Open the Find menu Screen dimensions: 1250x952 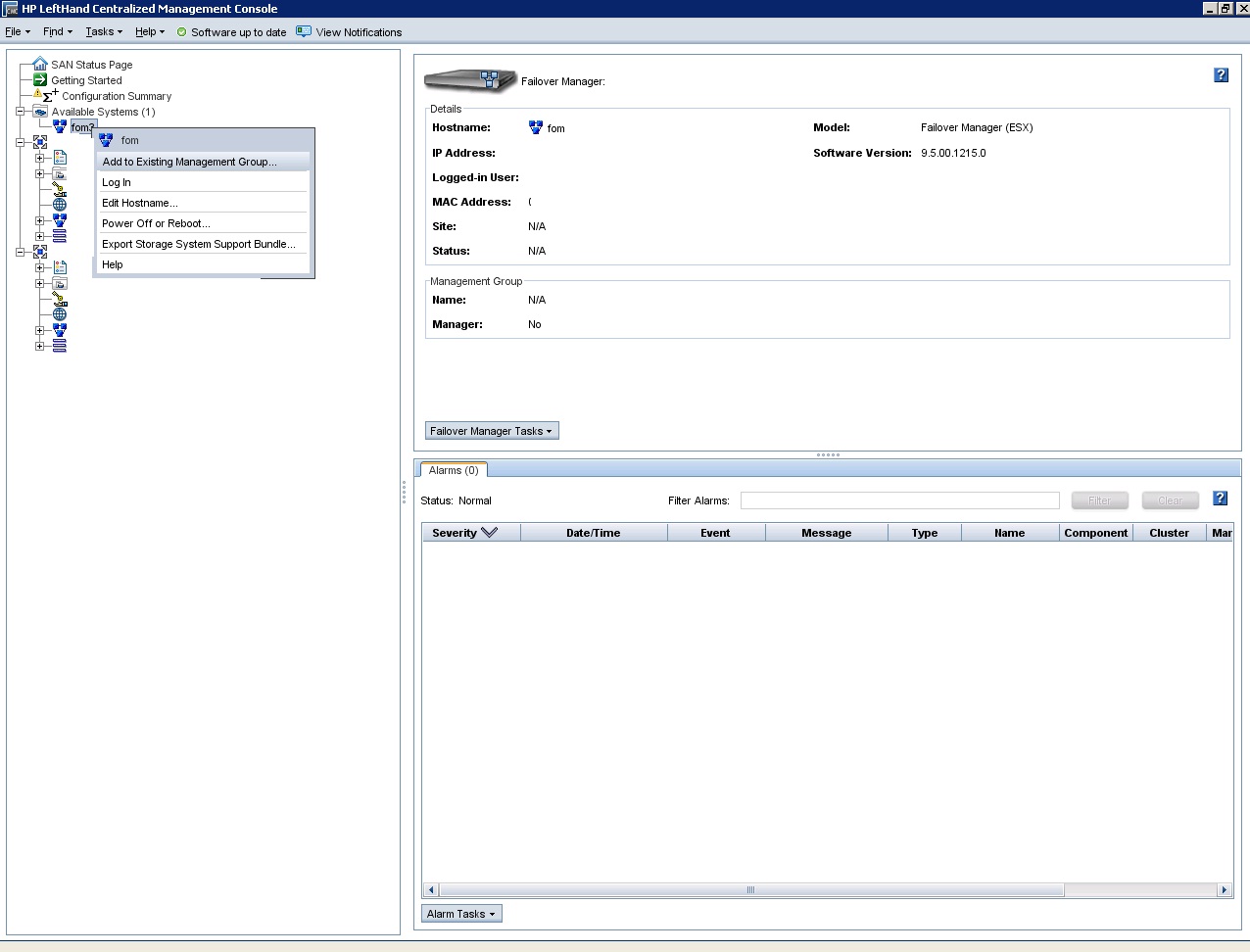coord(58,31)
